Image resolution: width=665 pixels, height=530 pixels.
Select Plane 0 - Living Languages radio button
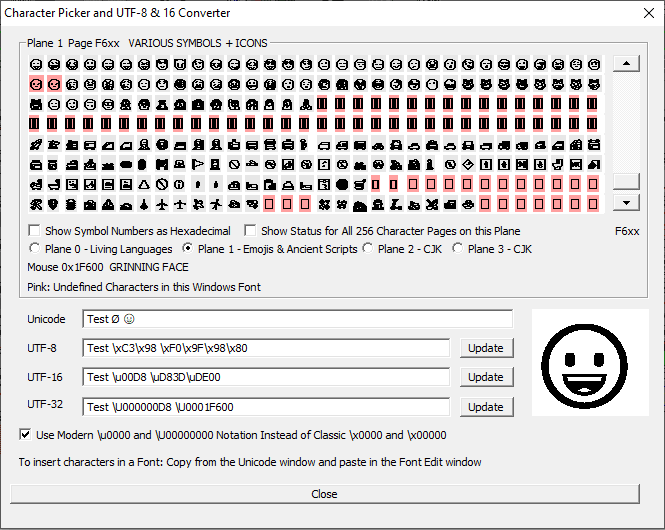(x=36, y=249)
